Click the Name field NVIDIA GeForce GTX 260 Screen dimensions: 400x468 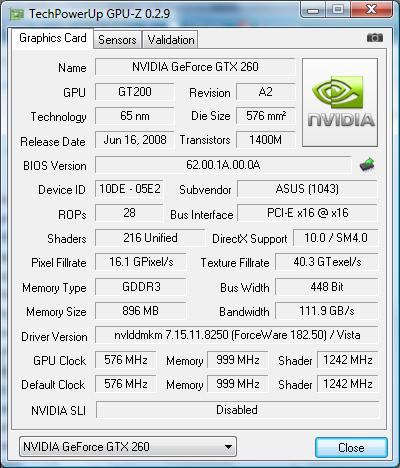point(195,67)
